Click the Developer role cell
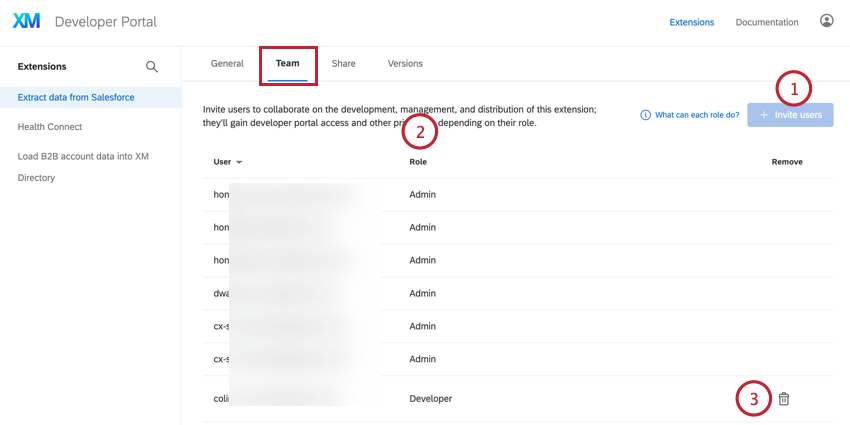The height and width of the screenshot is (425, 850). pyautogui.click(x=431, y=399)
